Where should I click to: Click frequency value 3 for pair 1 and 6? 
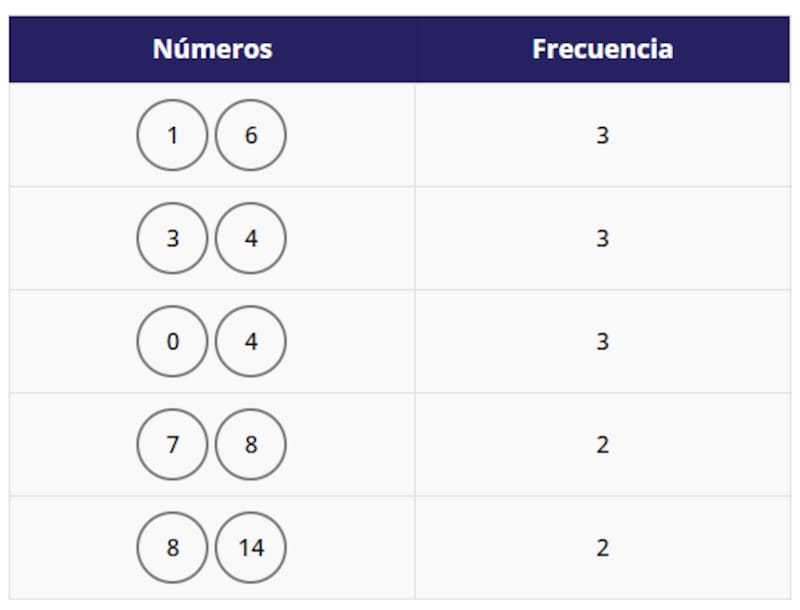coord(602,135)
